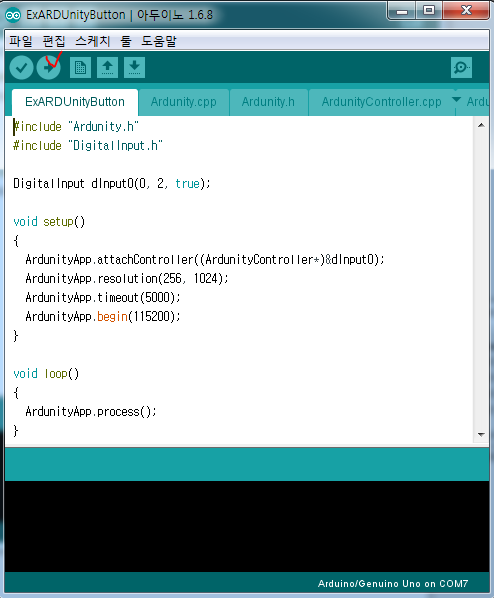Click the ArdunityApp.timeout(5000) line
The image size is (494, 598).
(x=103, y=297)
